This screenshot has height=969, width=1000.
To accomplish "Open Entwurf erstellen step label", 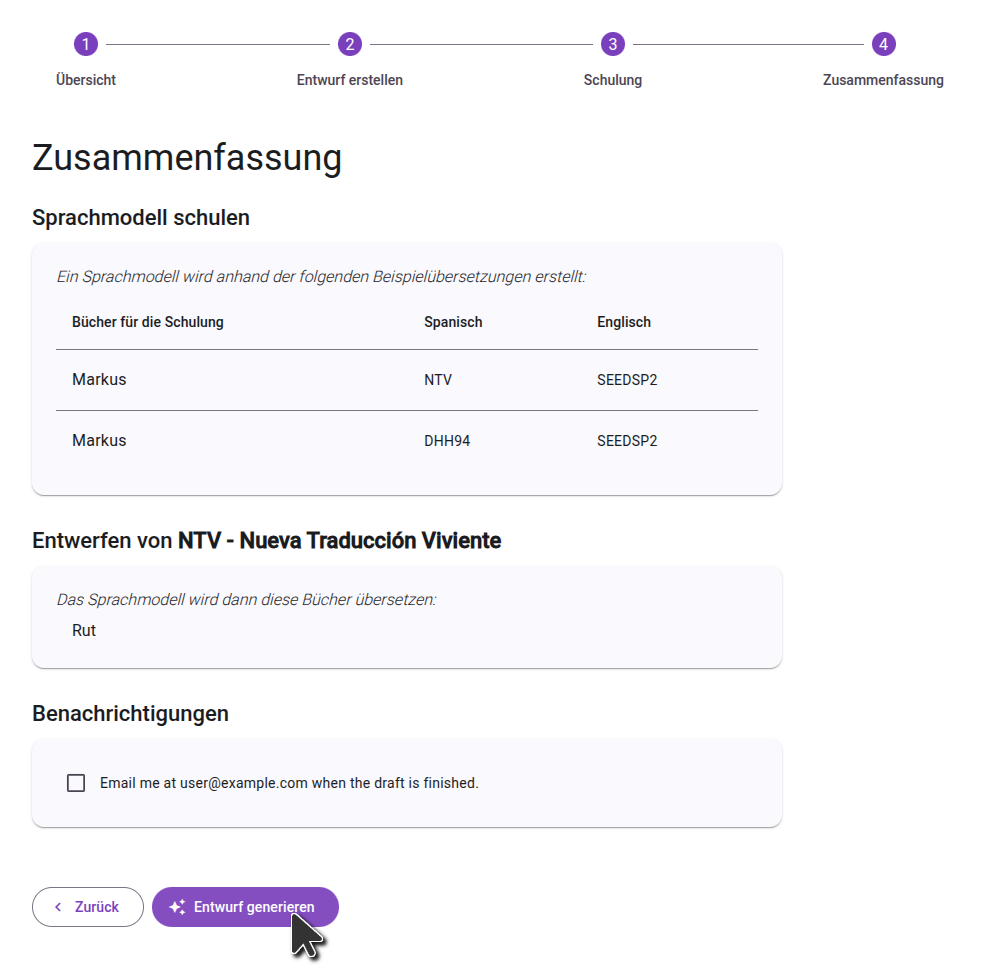I will click(349, 80).
